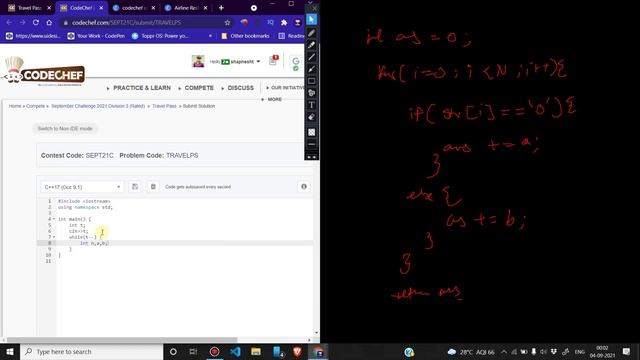Open the Windows Start menu

[10, 351]
